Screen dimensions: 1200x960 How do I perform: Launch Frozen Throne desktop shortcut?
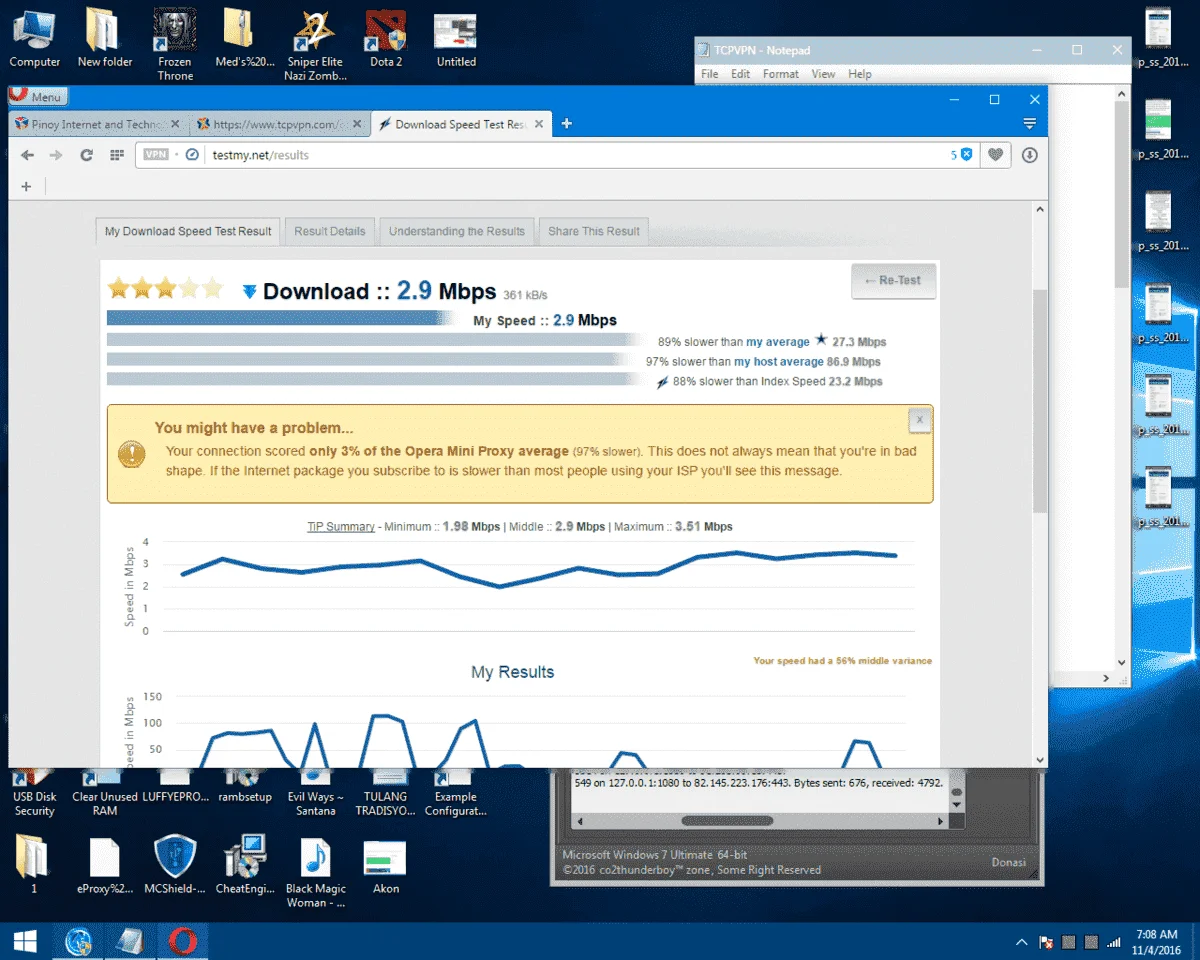(175, 45)
